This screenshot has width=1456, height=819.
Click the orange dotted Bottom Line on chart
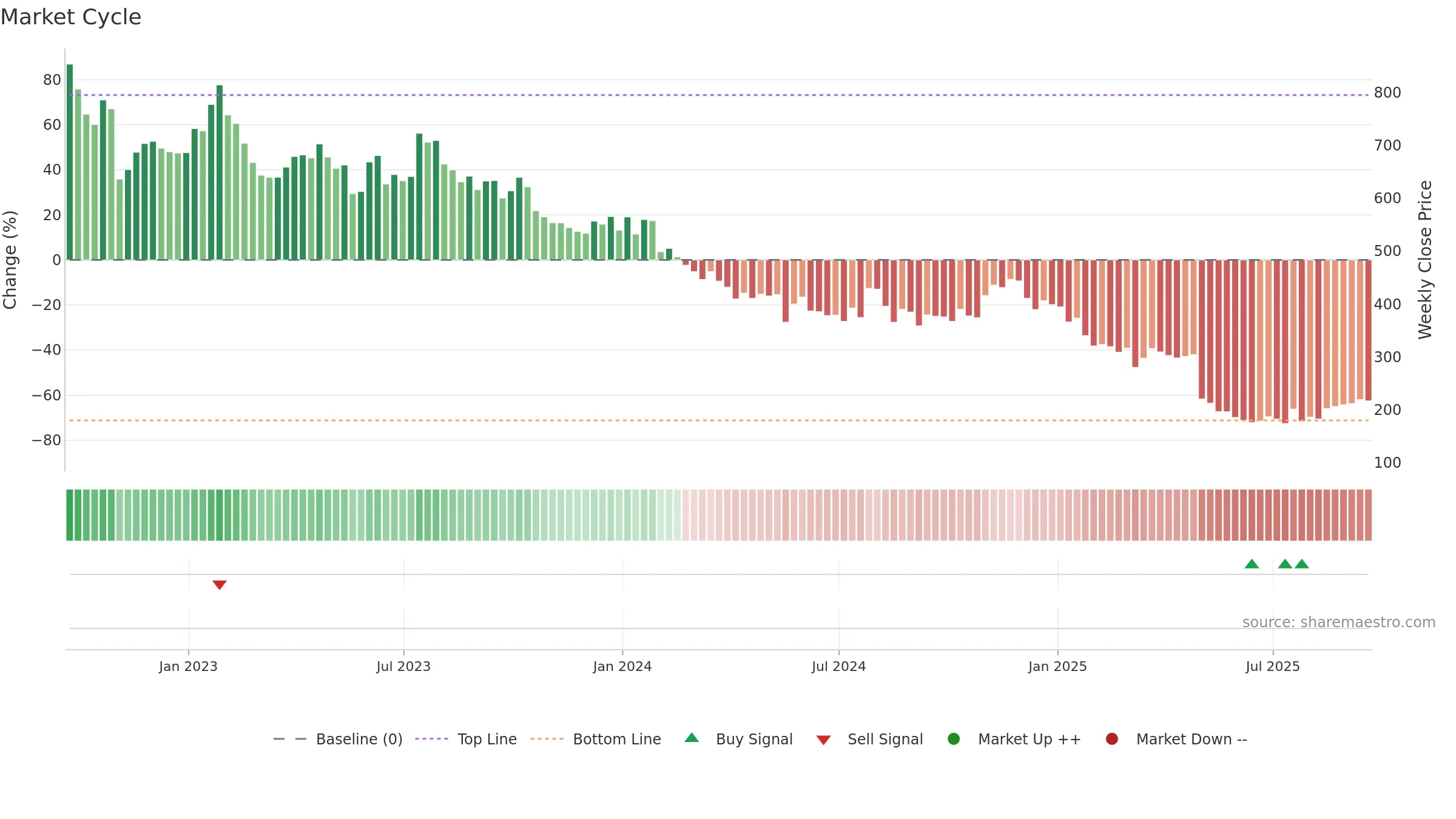pyautogui.click(x=719, y=420)
